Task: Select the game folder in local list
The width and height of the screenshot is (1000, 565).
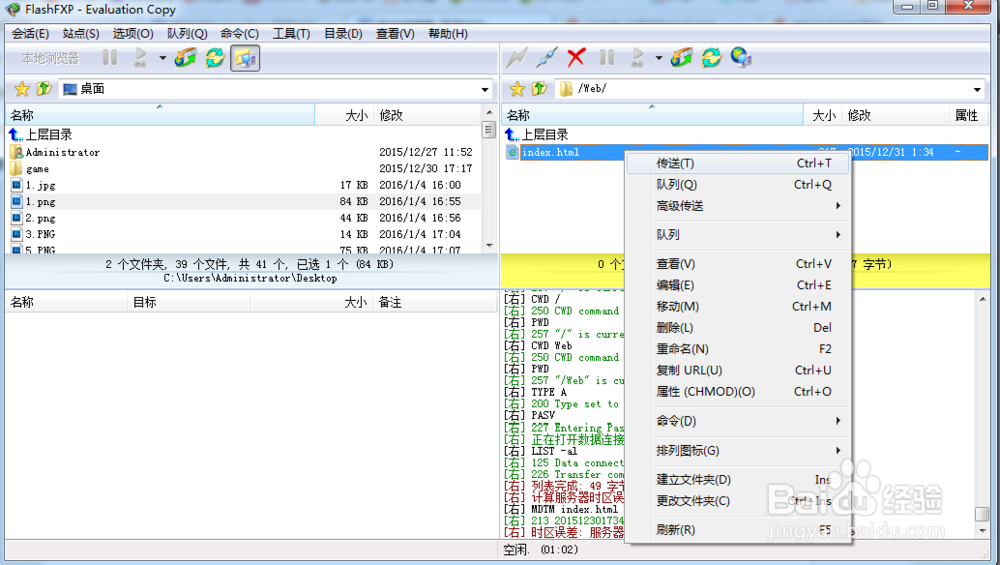Action: point(37,169)
